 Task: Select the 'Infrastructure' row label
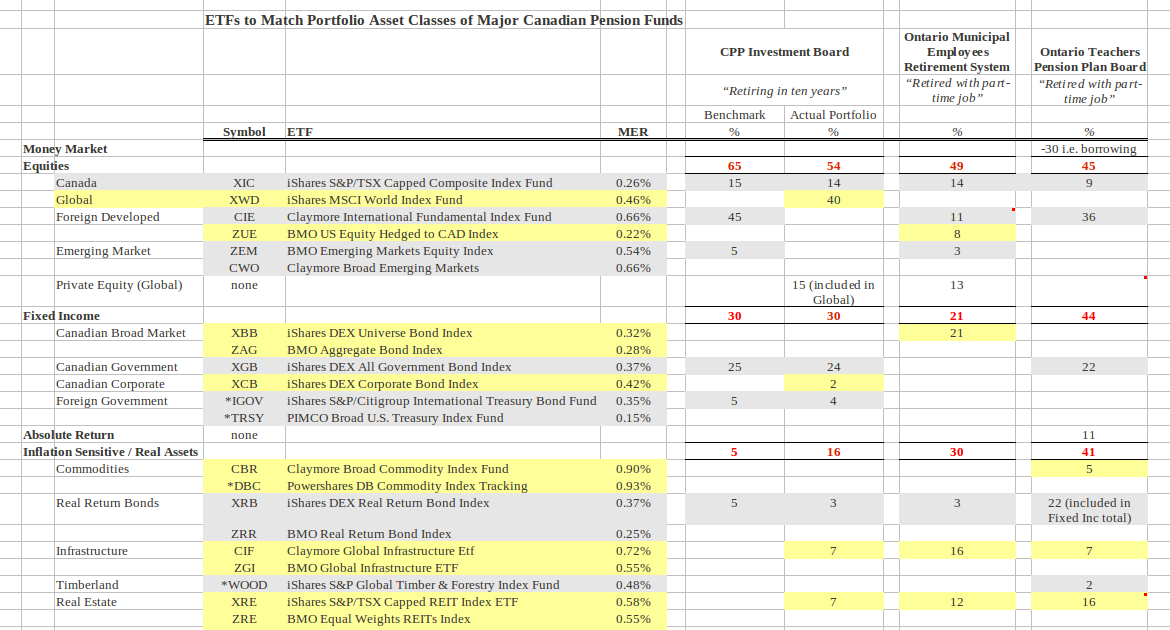coord(92,551)
